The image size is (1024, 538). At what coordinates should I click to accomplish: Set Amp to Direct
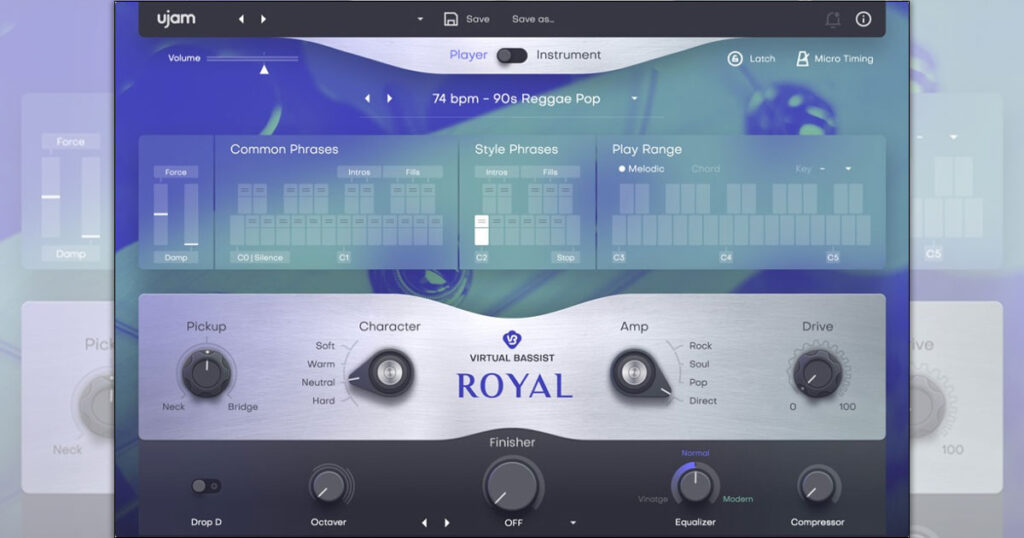pos(703,401)
